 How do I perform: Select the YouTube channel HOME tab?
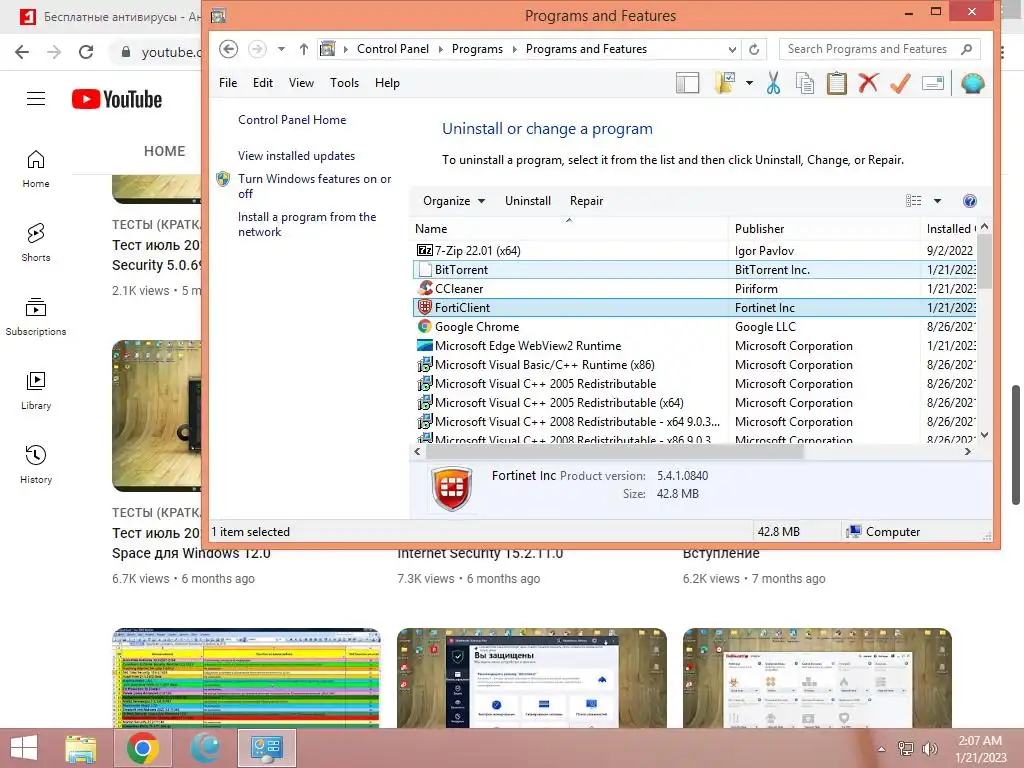click(165, 151)
